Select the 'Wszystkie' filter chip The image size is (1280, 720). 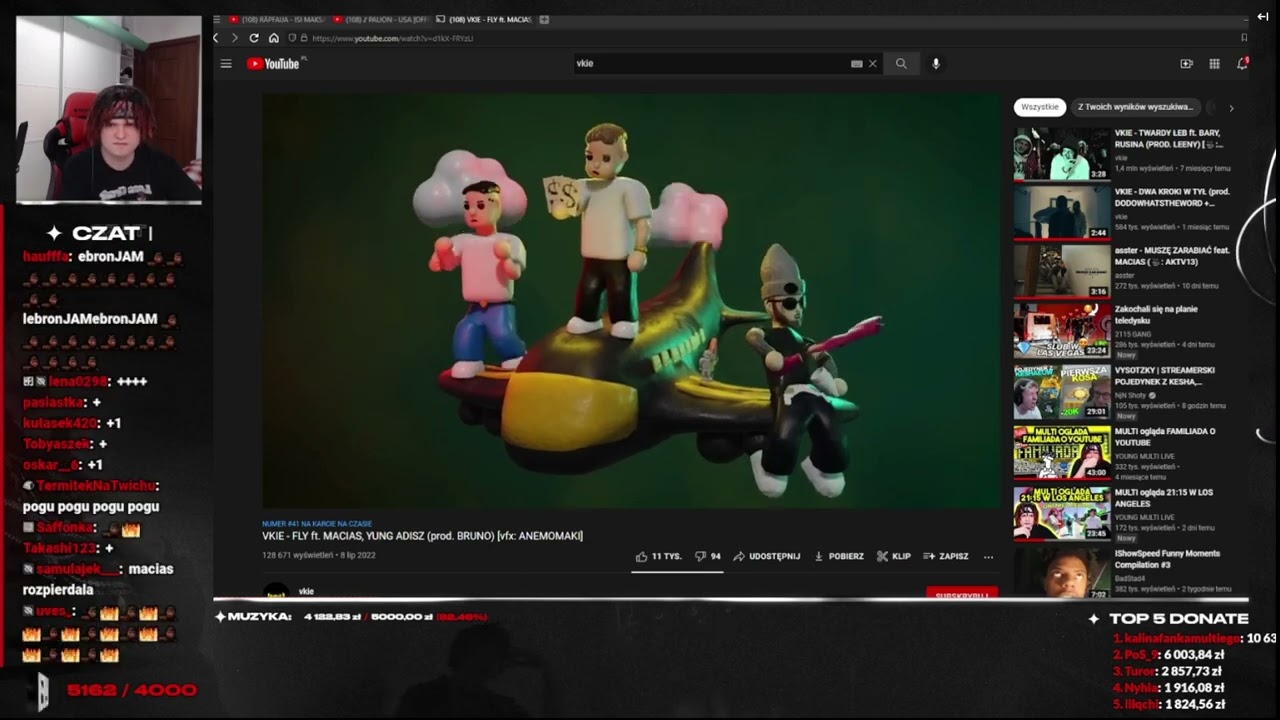tap(1040, 107)
